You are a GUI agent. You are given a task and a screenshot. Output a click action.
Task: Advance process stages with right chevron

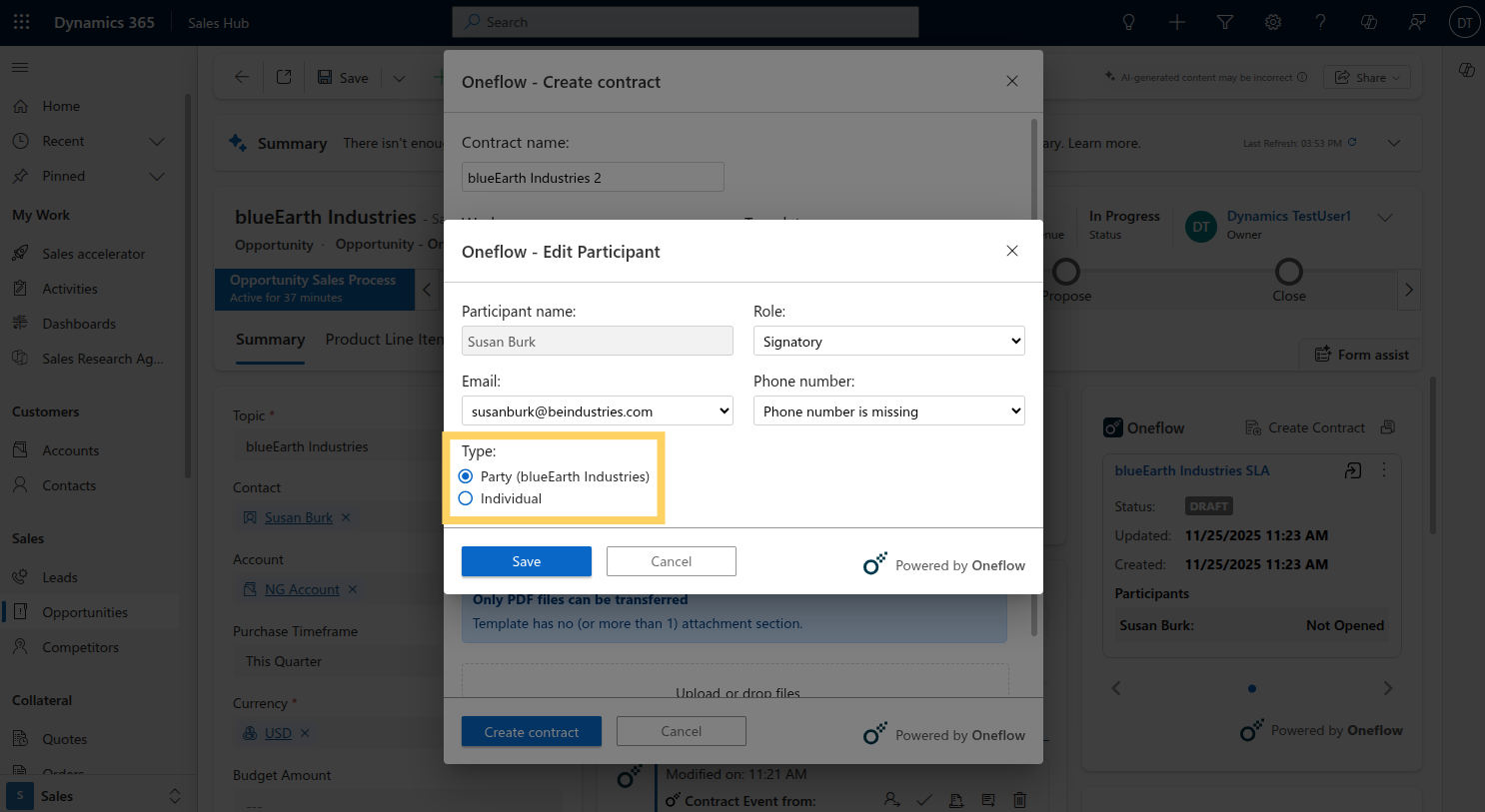(x=1409, y=290)
